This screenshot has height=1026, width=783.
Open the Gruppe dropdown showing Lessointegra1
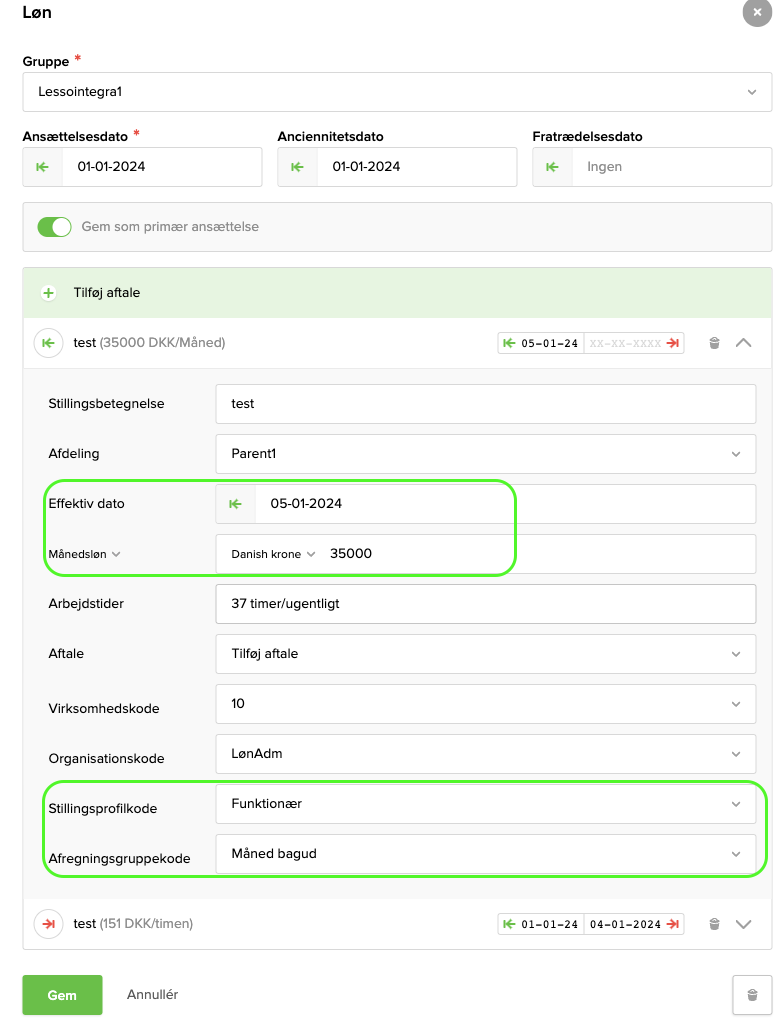click(x=397, y=92)
